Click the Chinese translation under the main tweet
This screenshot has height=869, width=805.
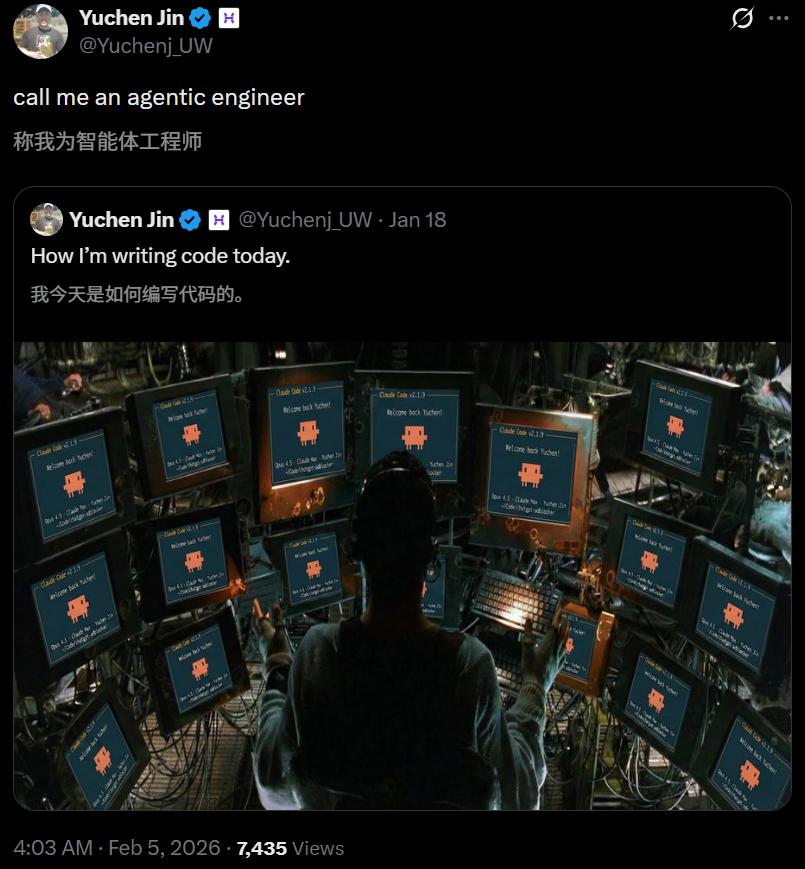point(107,141)
